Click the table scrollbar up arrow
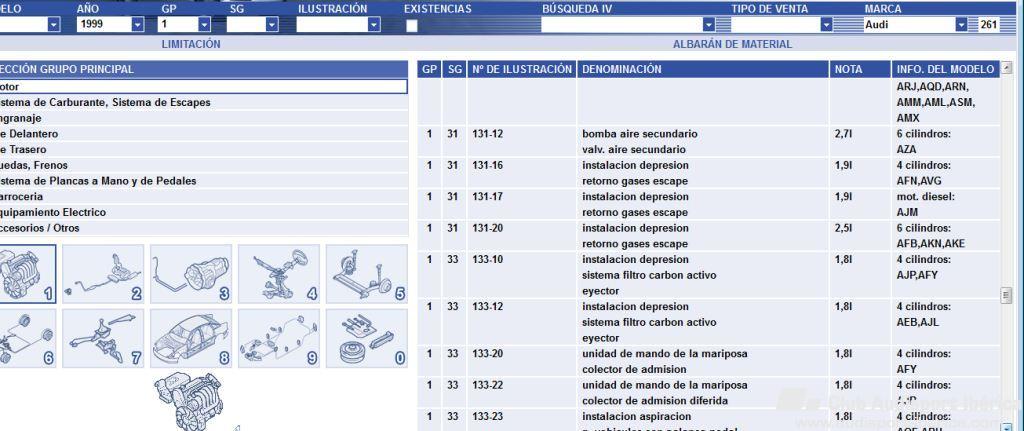Viewport: 1024px width, 431px height. point(1006,67)
